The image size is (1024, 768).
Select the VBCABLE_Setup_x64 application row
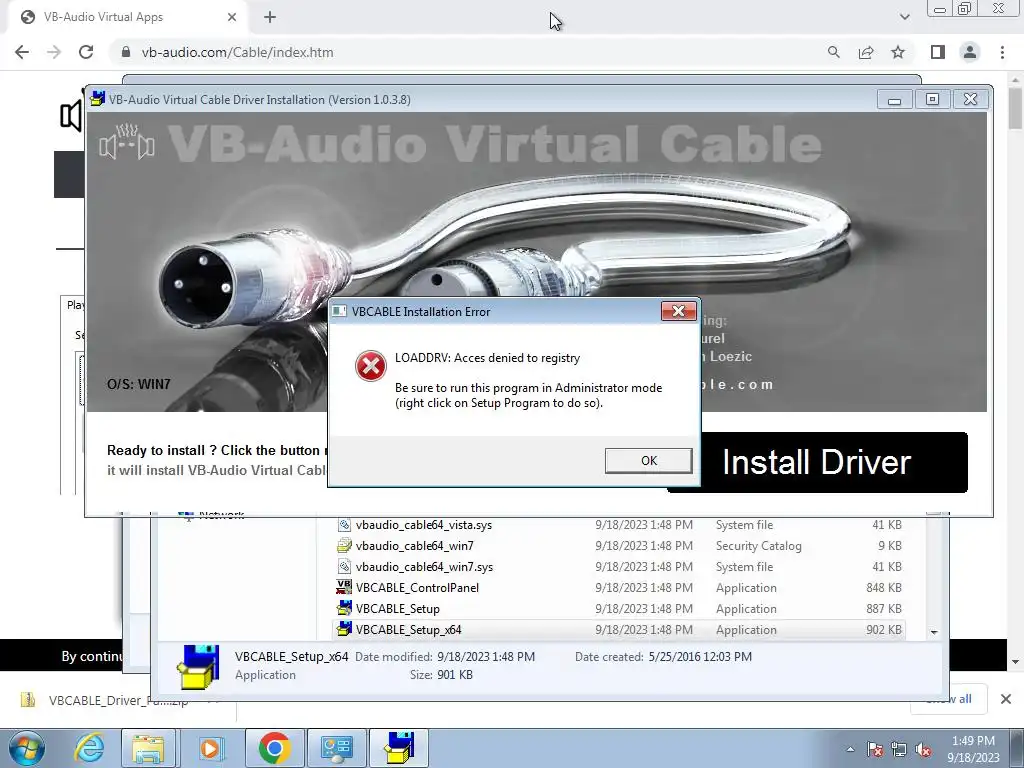click(619, 630)
